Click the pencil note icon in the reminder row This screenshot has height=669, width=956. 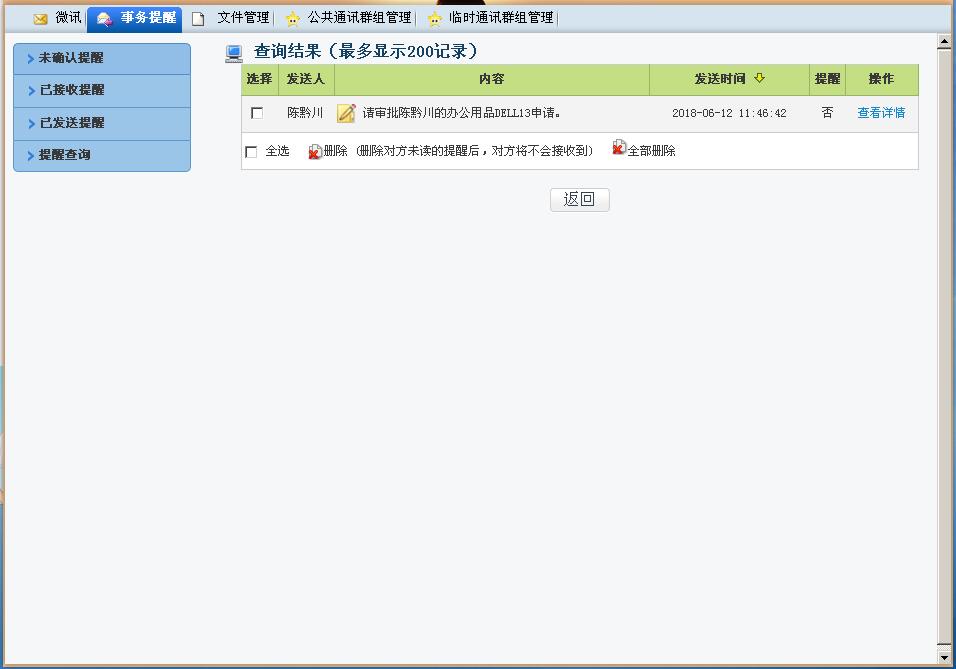[x=346, y=113]
